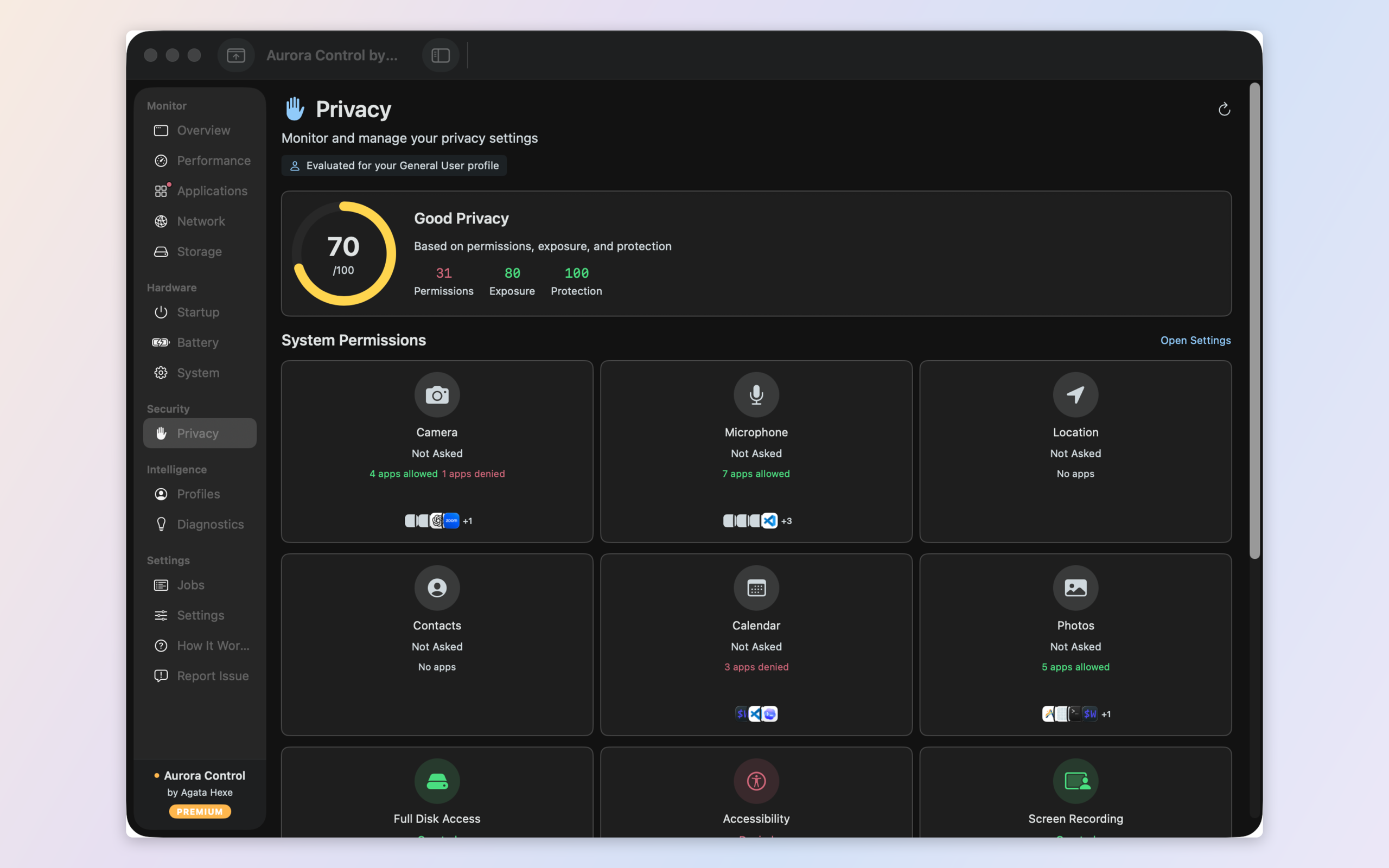Click the Full Disk Access drive icon
The image size is (1389, 868).
[437, 781]
